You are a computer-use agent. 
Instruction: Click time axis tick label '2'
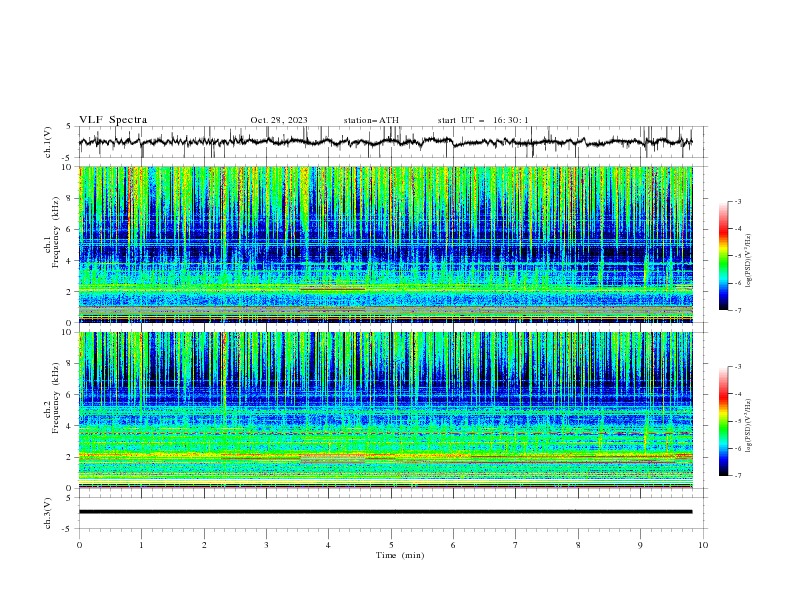click(x=204, y=545)
